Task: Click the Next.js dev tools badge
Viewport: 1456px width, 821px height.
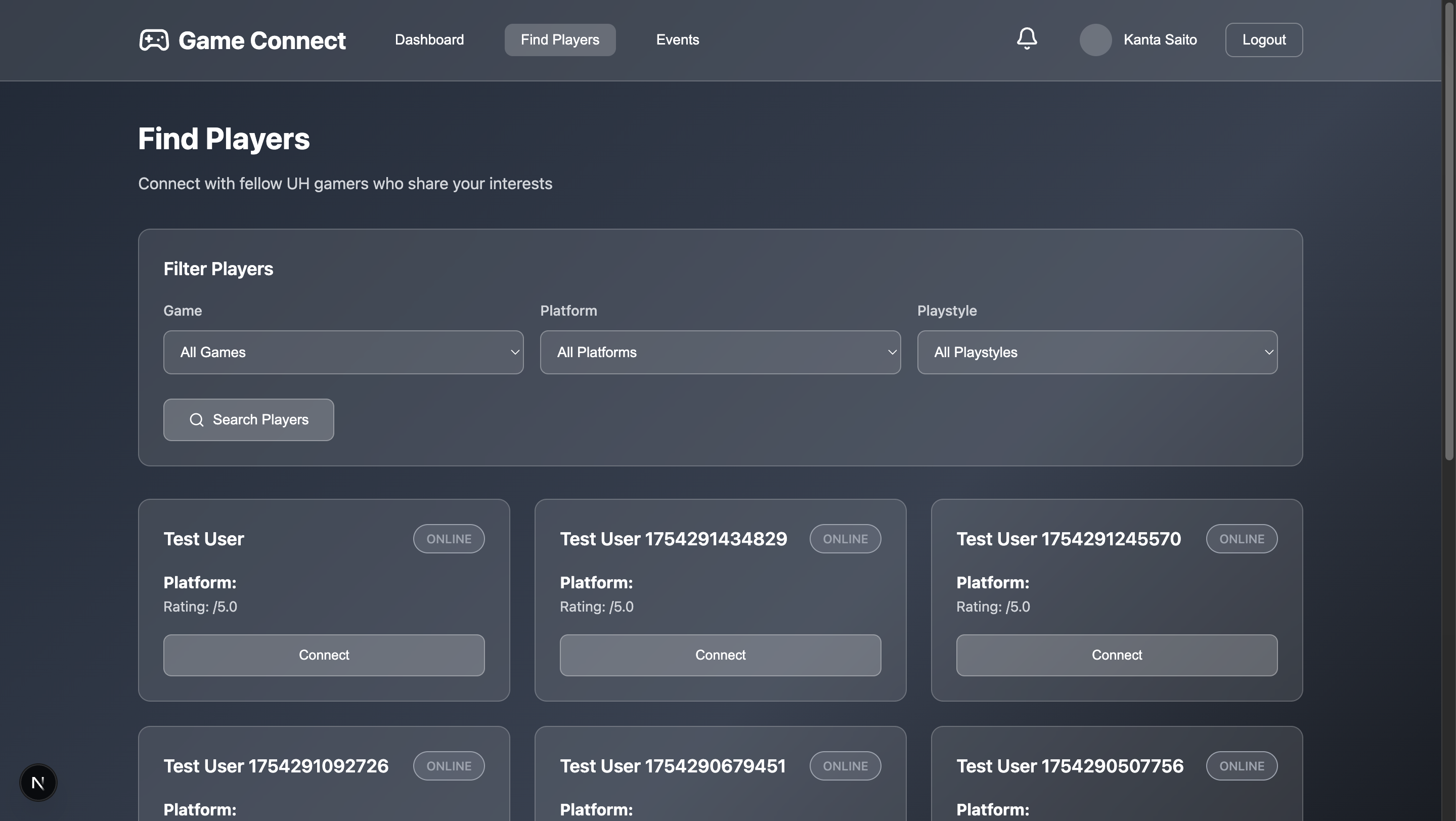Action: 38,783
